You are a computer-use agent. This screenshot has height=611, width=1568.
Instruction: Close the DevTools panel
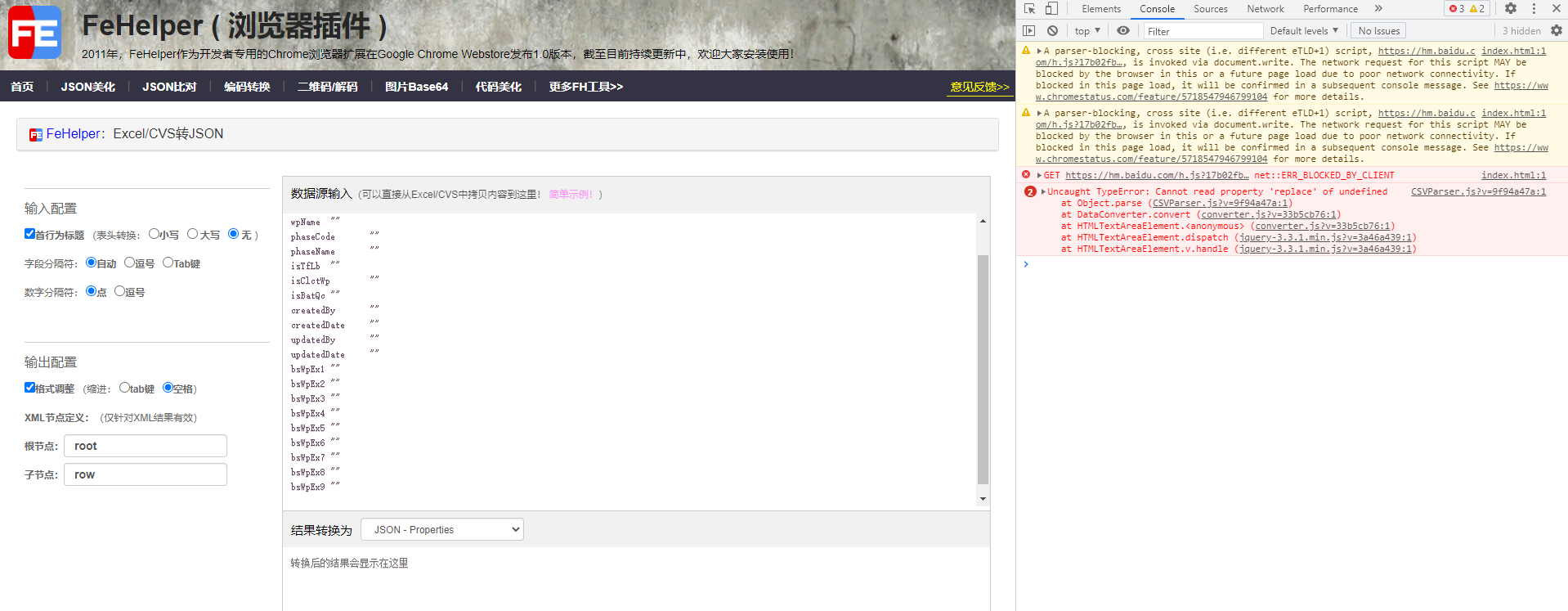[x=1557, y=9]
